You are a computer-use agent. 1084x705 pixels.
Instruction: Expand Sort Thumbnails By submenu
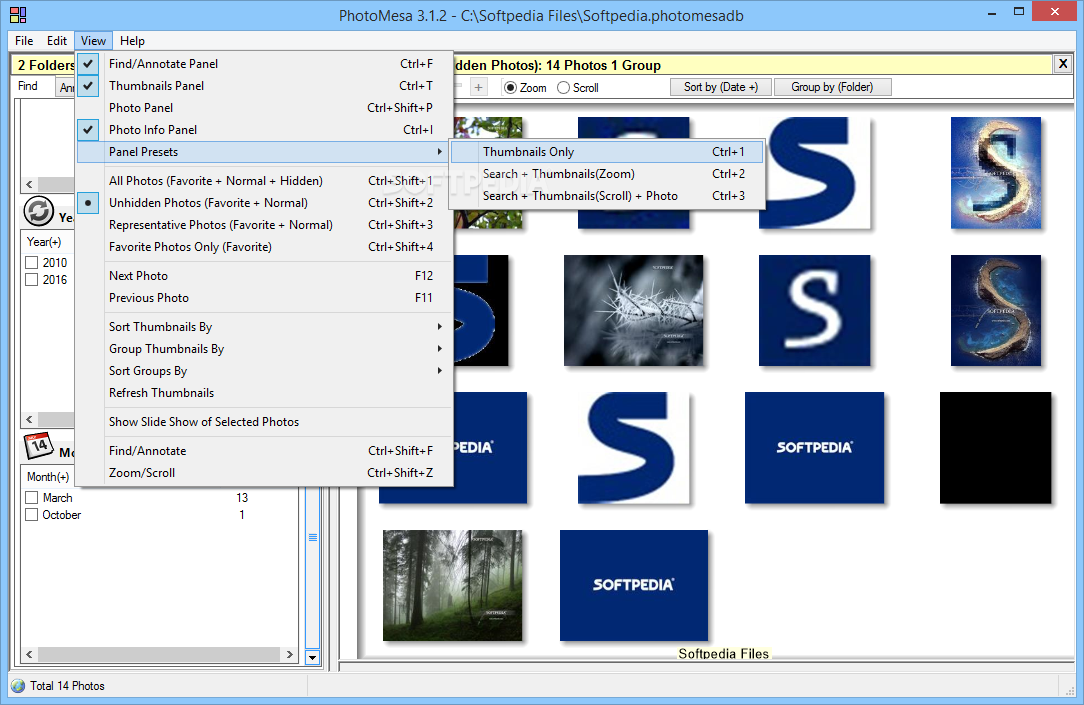pyautogui.click(x=264, y=327)
